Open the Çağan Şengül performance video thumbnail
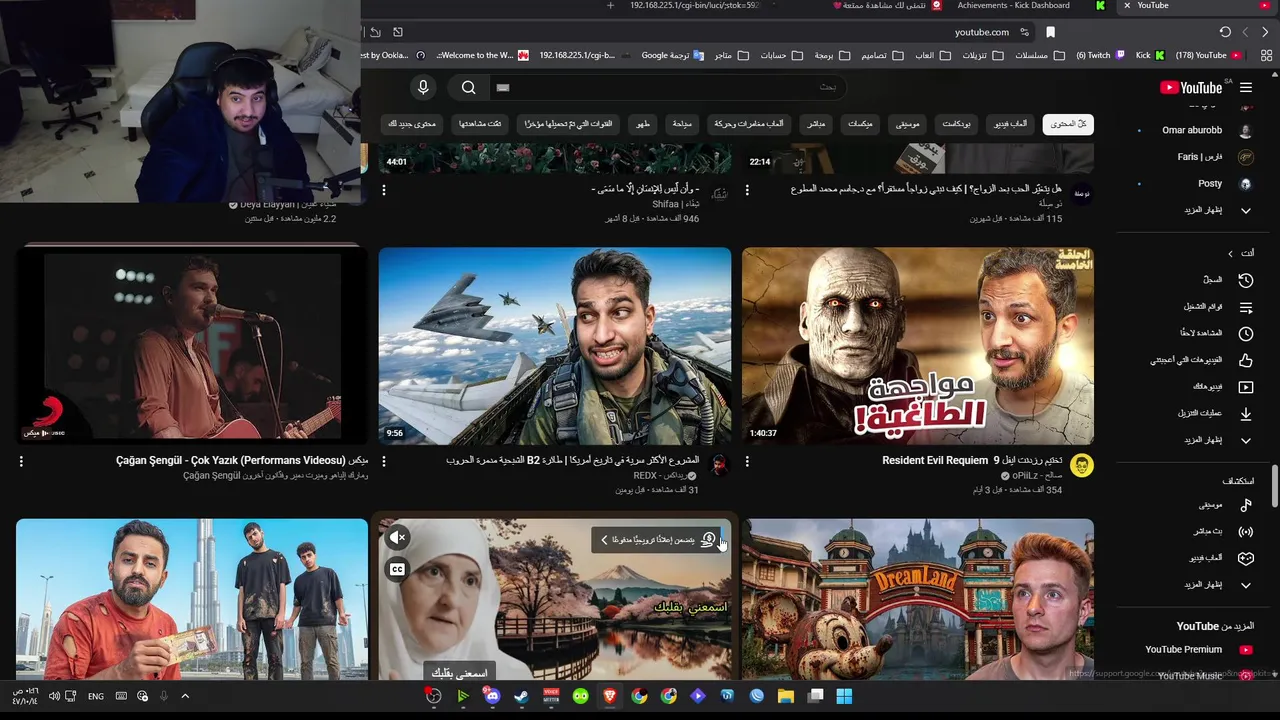The height and width of the screenshot is (720, 1280). point(192,346)
